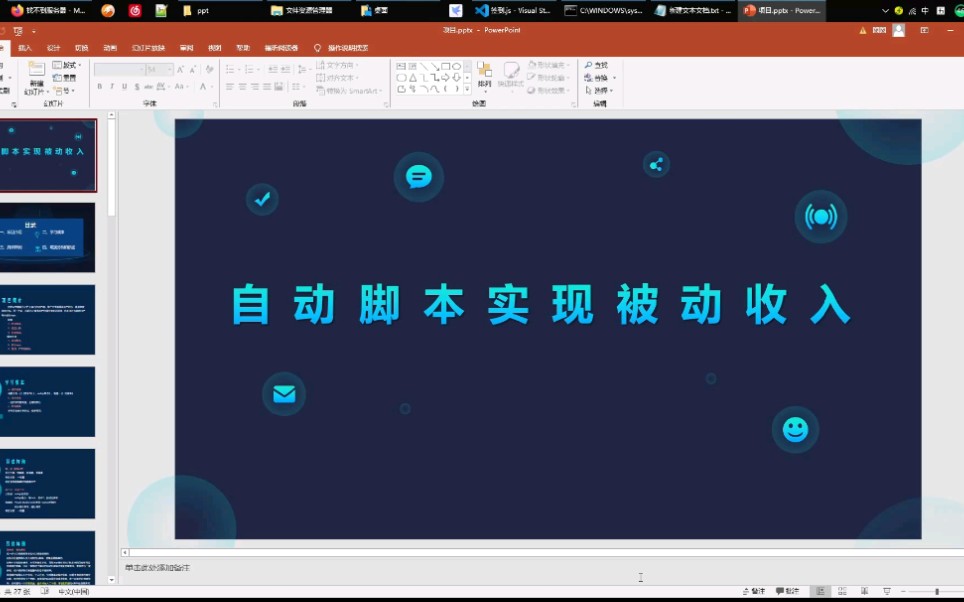Switch to Slide Sorter view icon
The height and width of the screenshot is (602, 964).
click(841, 591)
